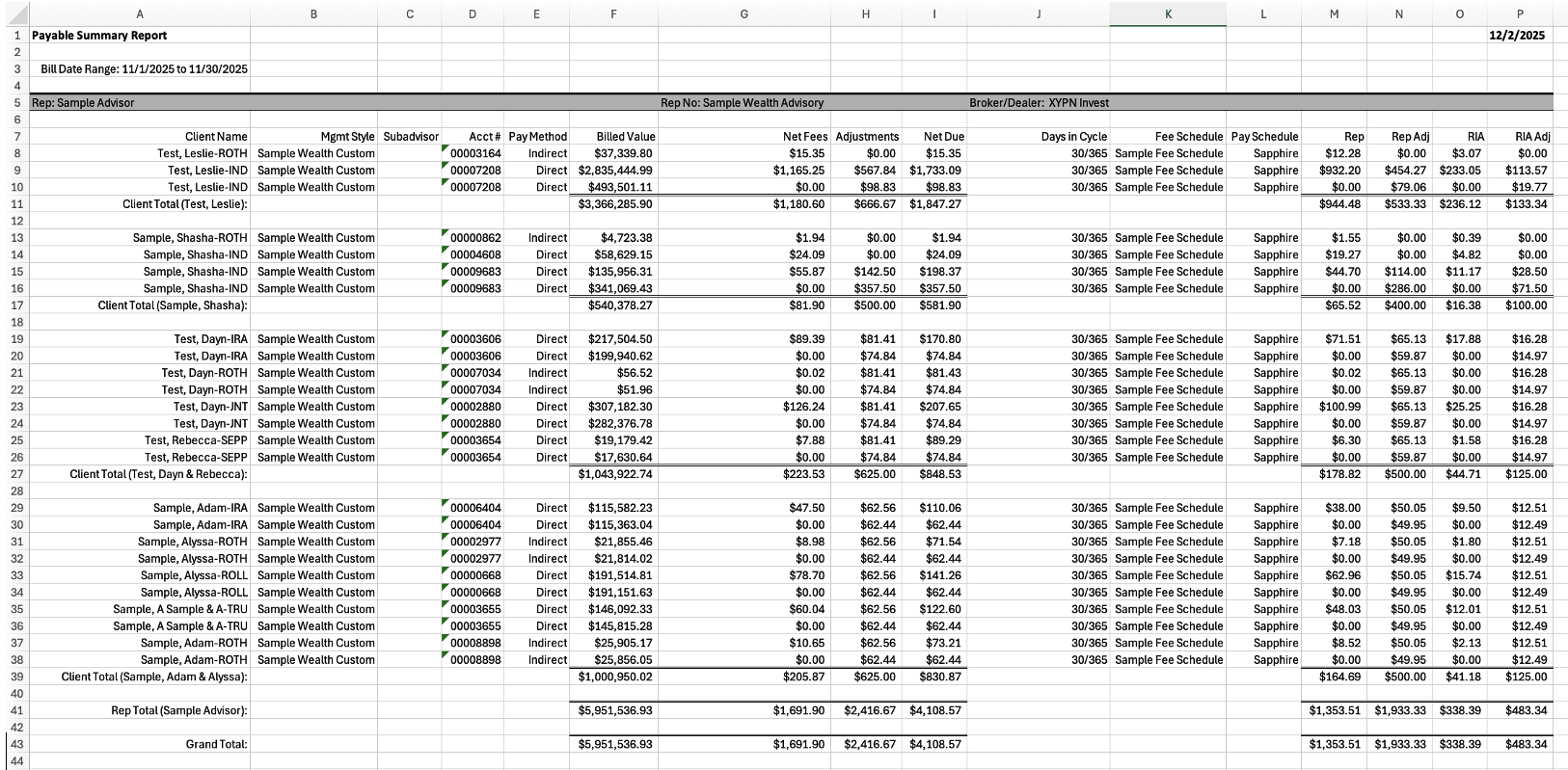Click Rep value $944.48 in Leslie total row
Screen dimensions: 1568x770
click(1339, 204)
